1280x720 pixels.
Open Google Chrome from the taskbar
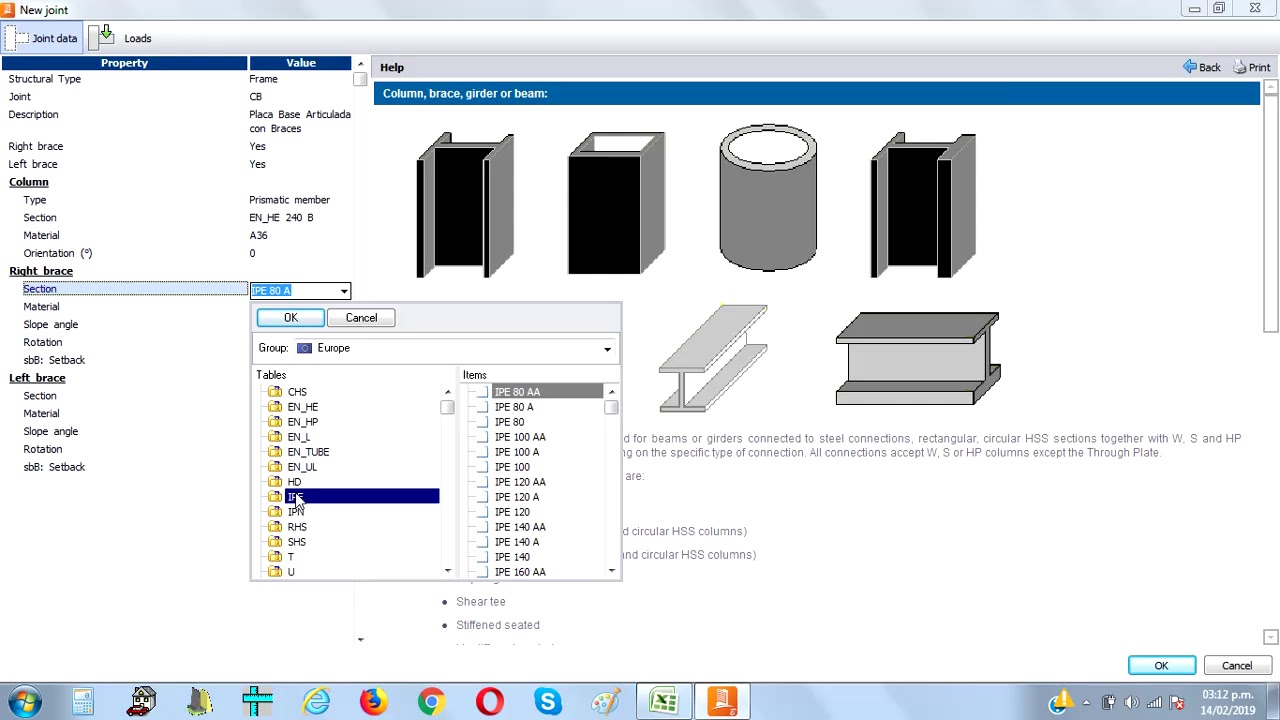431,701
